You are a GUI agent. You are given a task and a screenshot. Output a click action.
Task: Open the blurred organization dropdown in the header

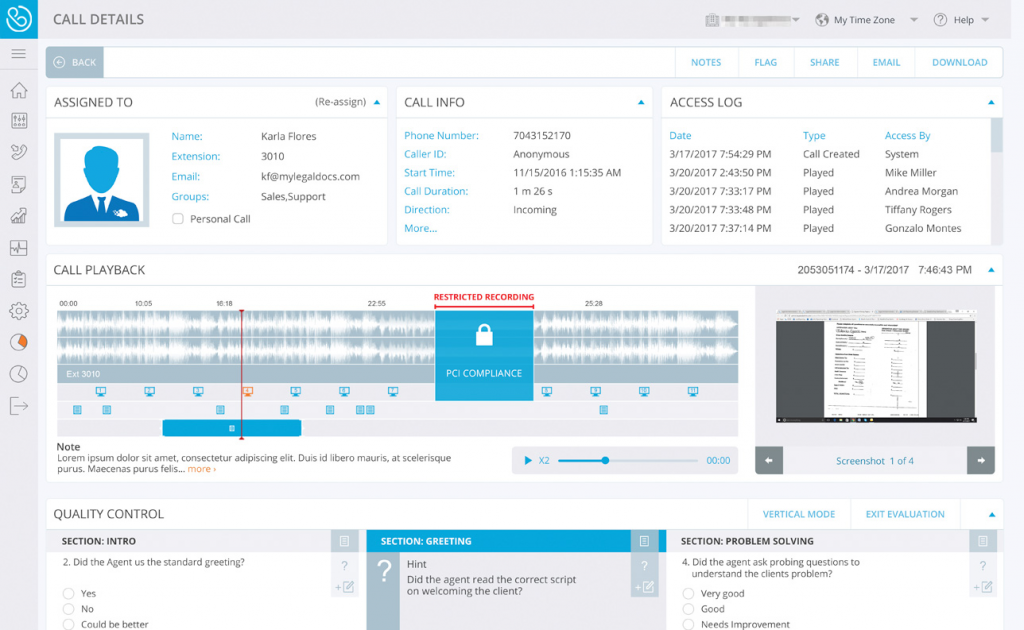point(753,20)
